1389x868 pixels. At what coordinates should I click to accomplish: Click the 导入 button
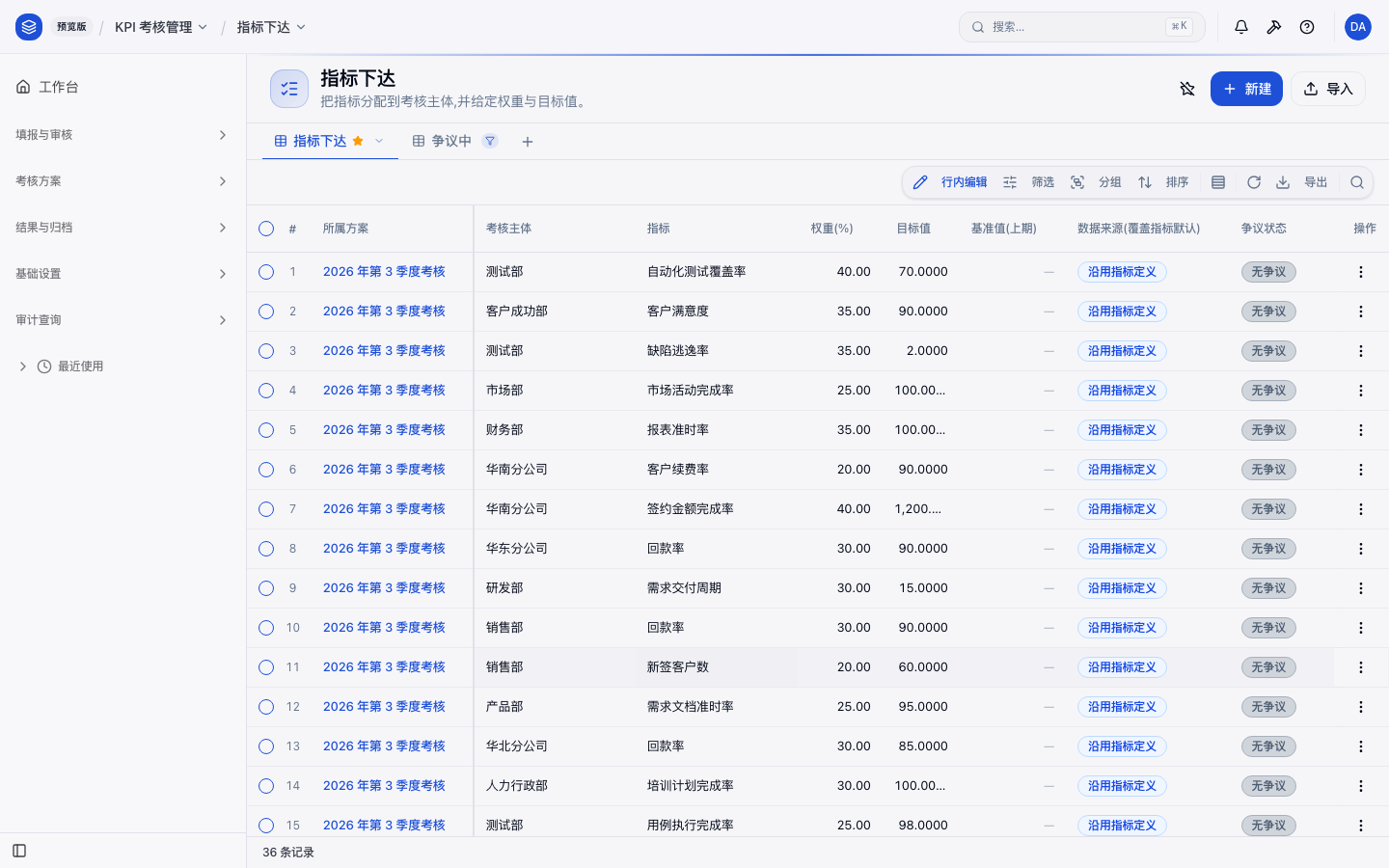1328,89
